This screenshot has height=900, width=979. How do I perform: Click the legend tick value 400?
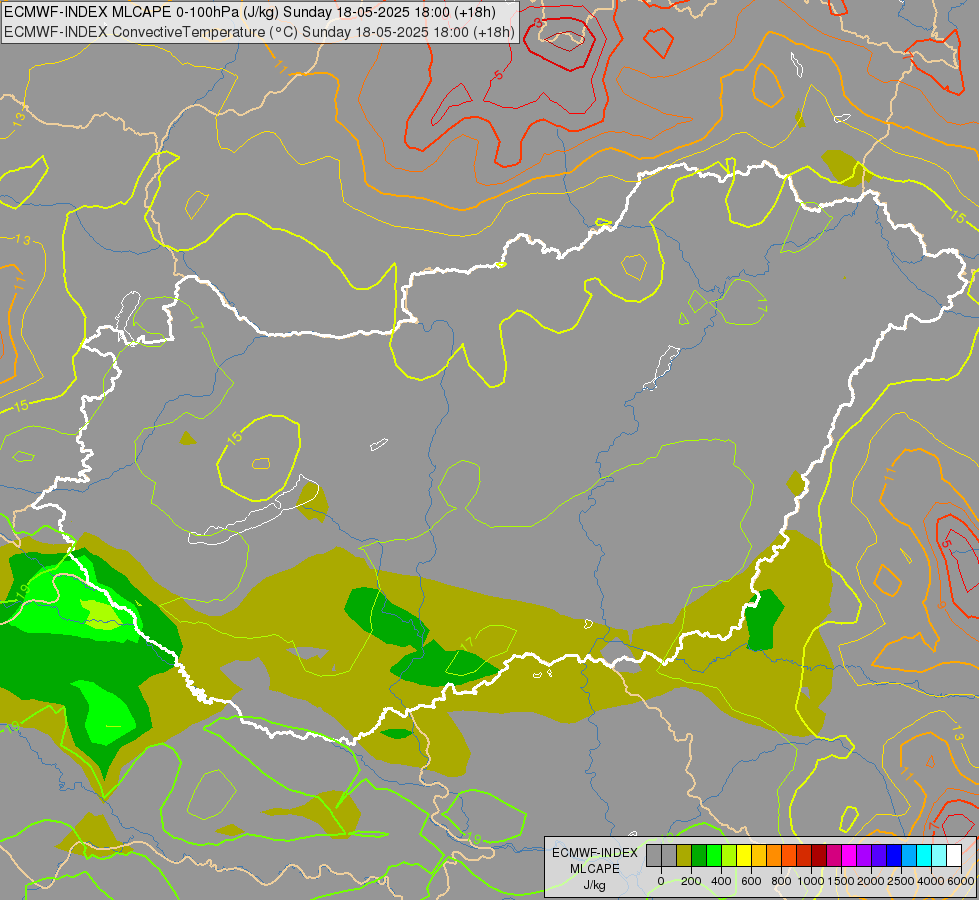[x=721, y=881]
